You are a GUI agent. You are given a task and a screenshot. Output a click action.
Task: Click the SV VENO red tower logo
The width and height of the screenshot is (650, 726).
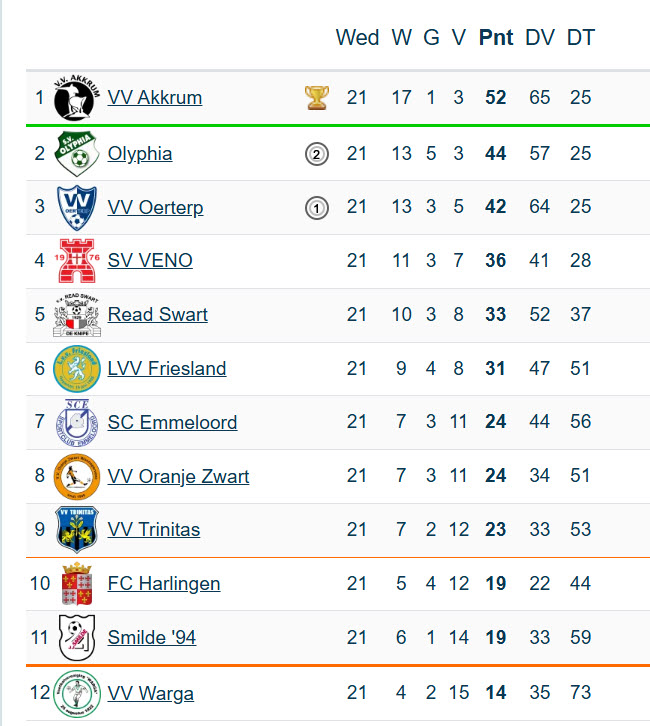77,261
